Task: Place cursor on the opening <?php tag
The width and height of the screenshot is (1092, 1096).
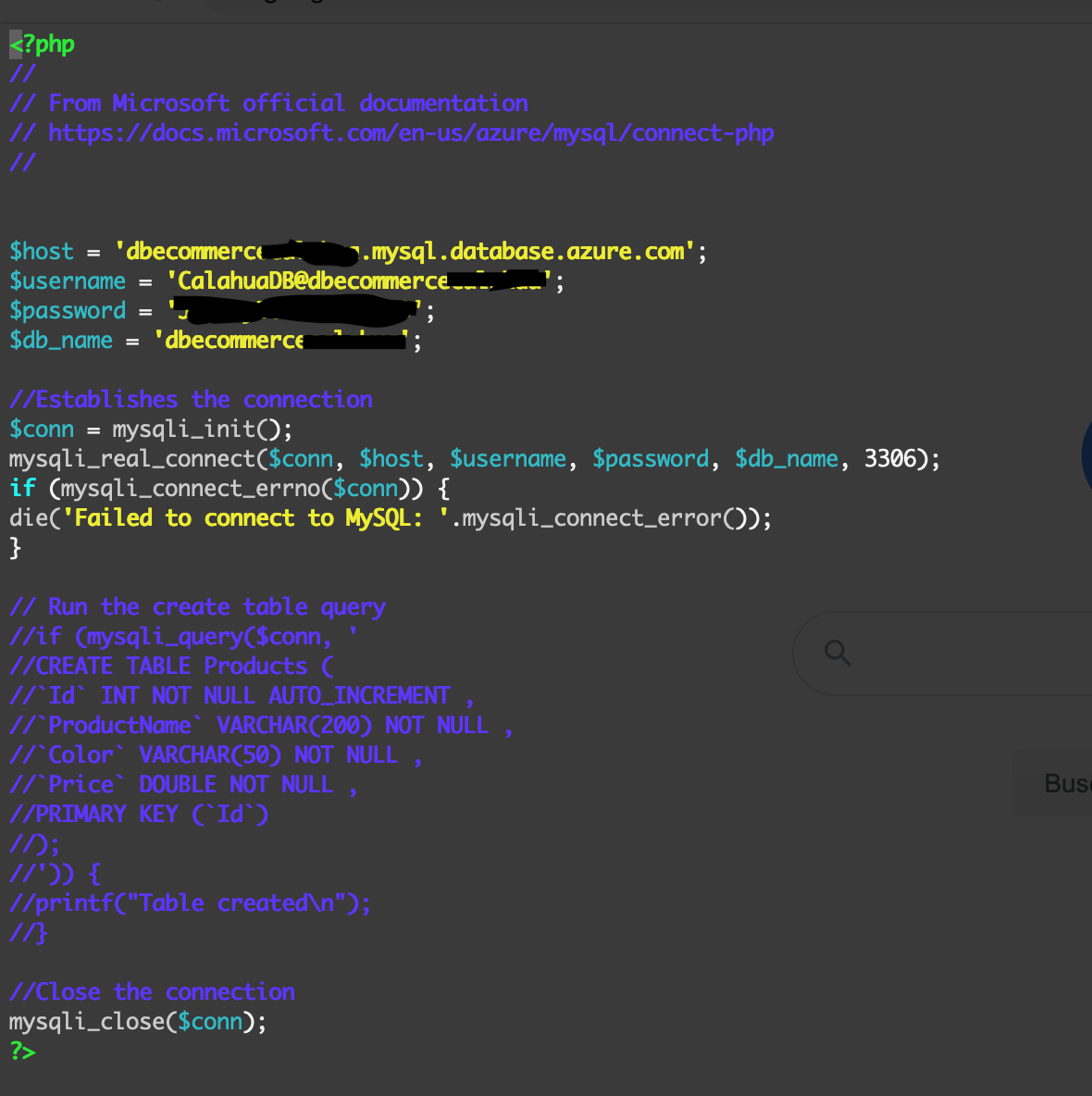Action: point(42,44)
